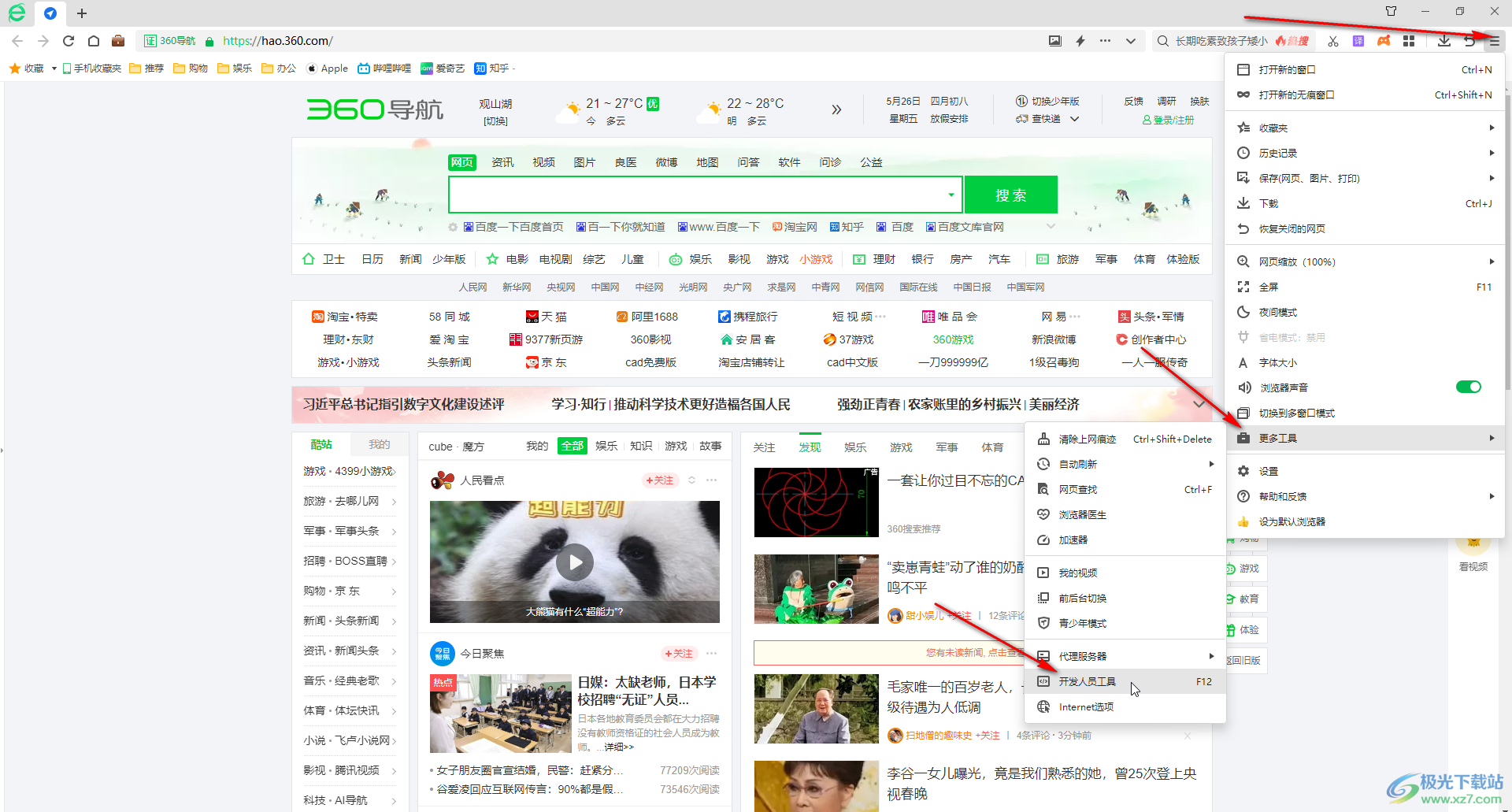Viewport: 1512px width, 812px height.
Task: Switch to the 资讯 search tab
Action: pyautogui.click(x=502, y=162)
